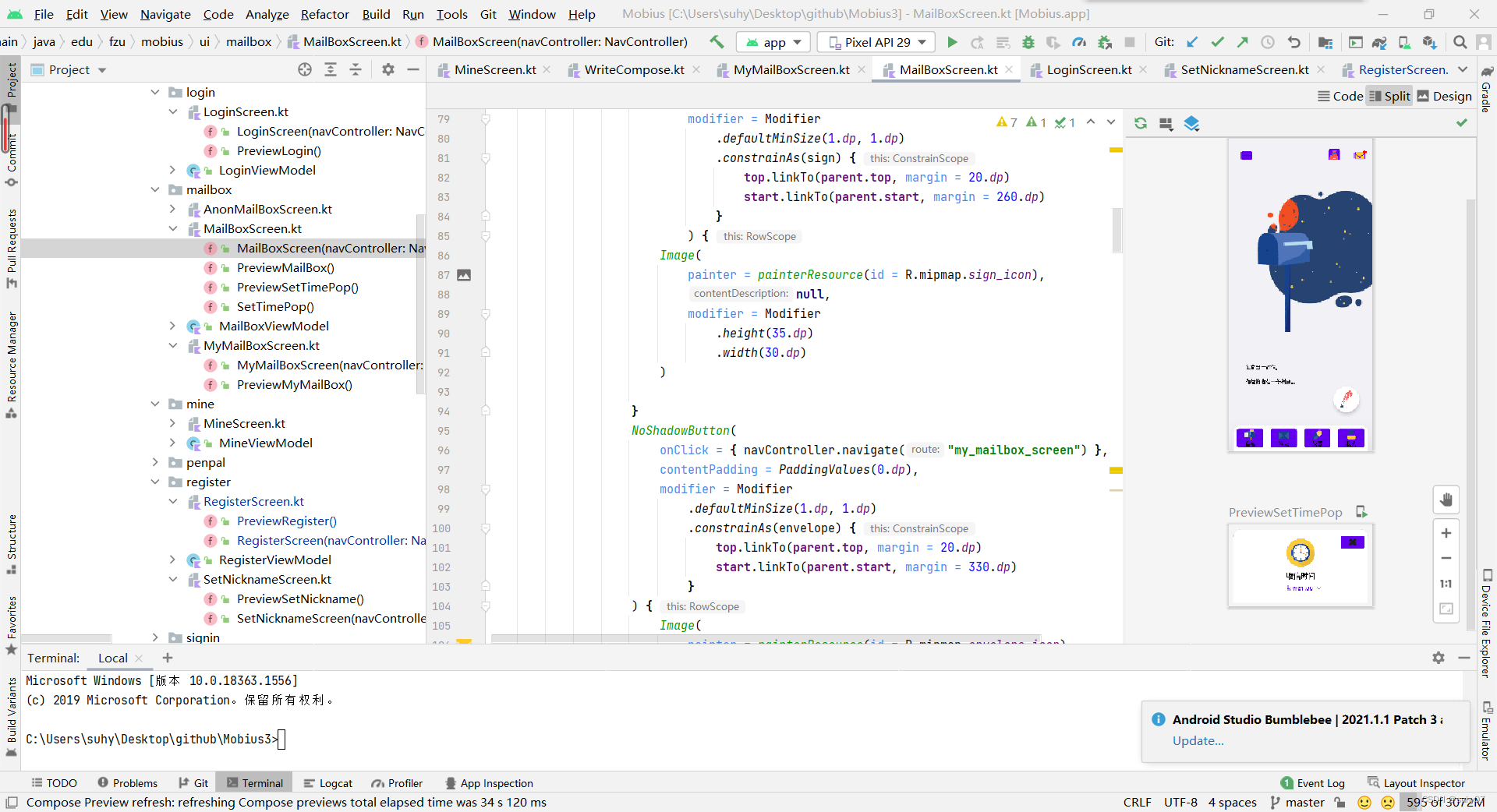Open the Project view dropdown
The width and height of the screenshot is (1497, 812).
pyautogui.click(x=69, y=69)
